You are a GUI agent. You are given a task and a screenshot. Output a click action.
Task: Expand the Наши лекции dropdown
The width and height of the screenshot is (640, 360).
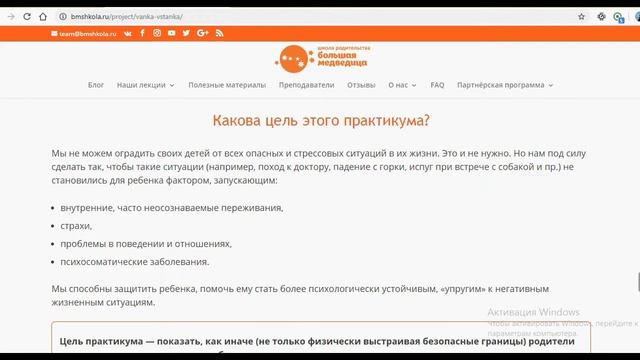[145, 85]
